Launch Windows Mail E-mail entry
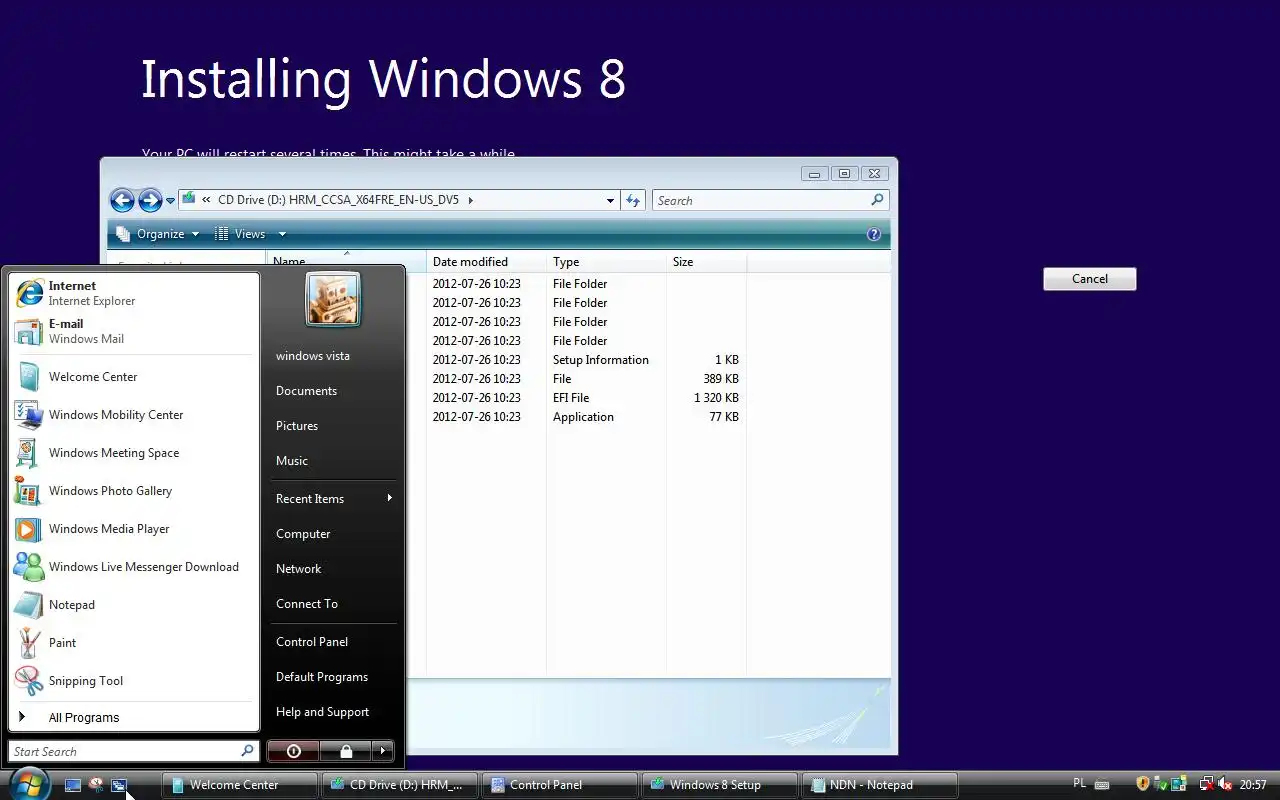 pyautogui.click(x=134, y=331)
